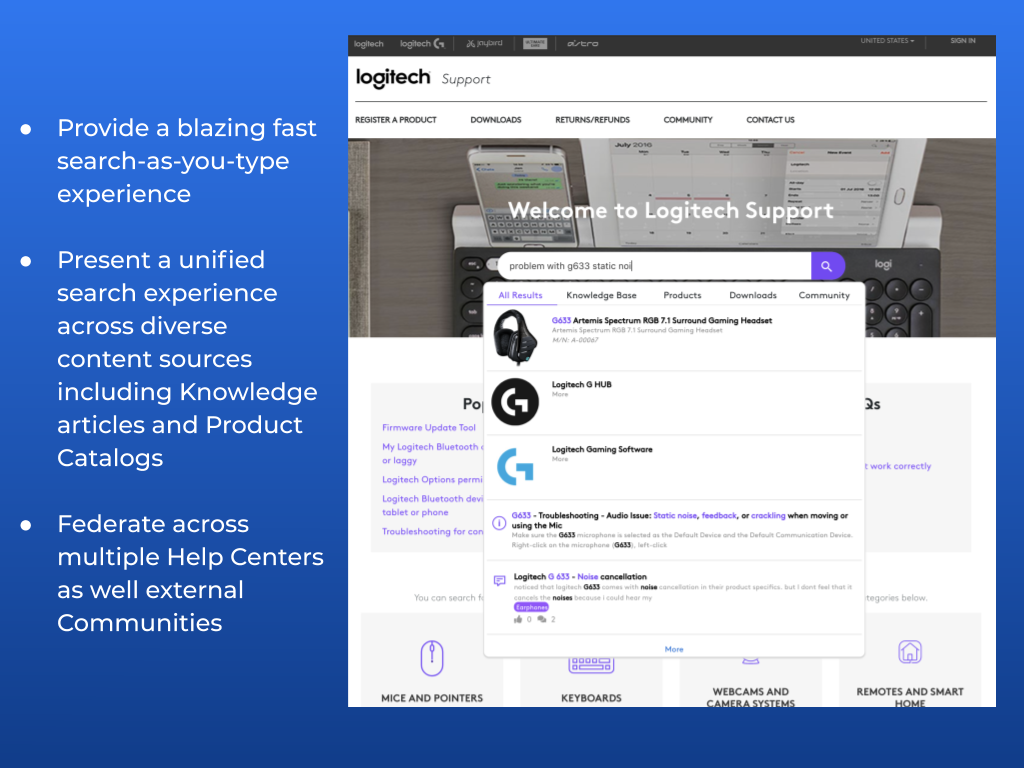Select the Mice and Pointers mouse icon
The width and height of the screenshot is (1024, 768).
click(x=432, y=657)
